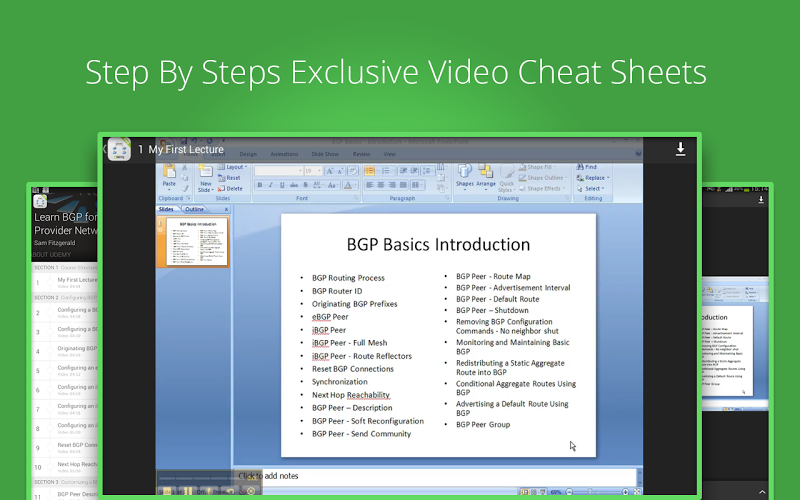The image size is (800, 500).
Task: Toggle the Bullets list button
Action: coord(370,171)
